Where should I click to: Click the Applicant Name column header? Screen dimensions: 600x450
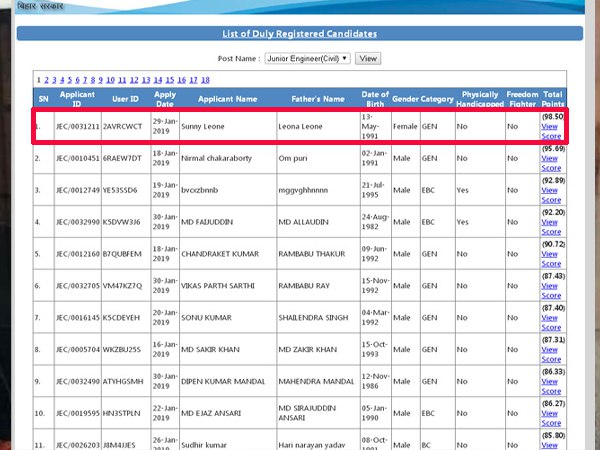(227, 99)
